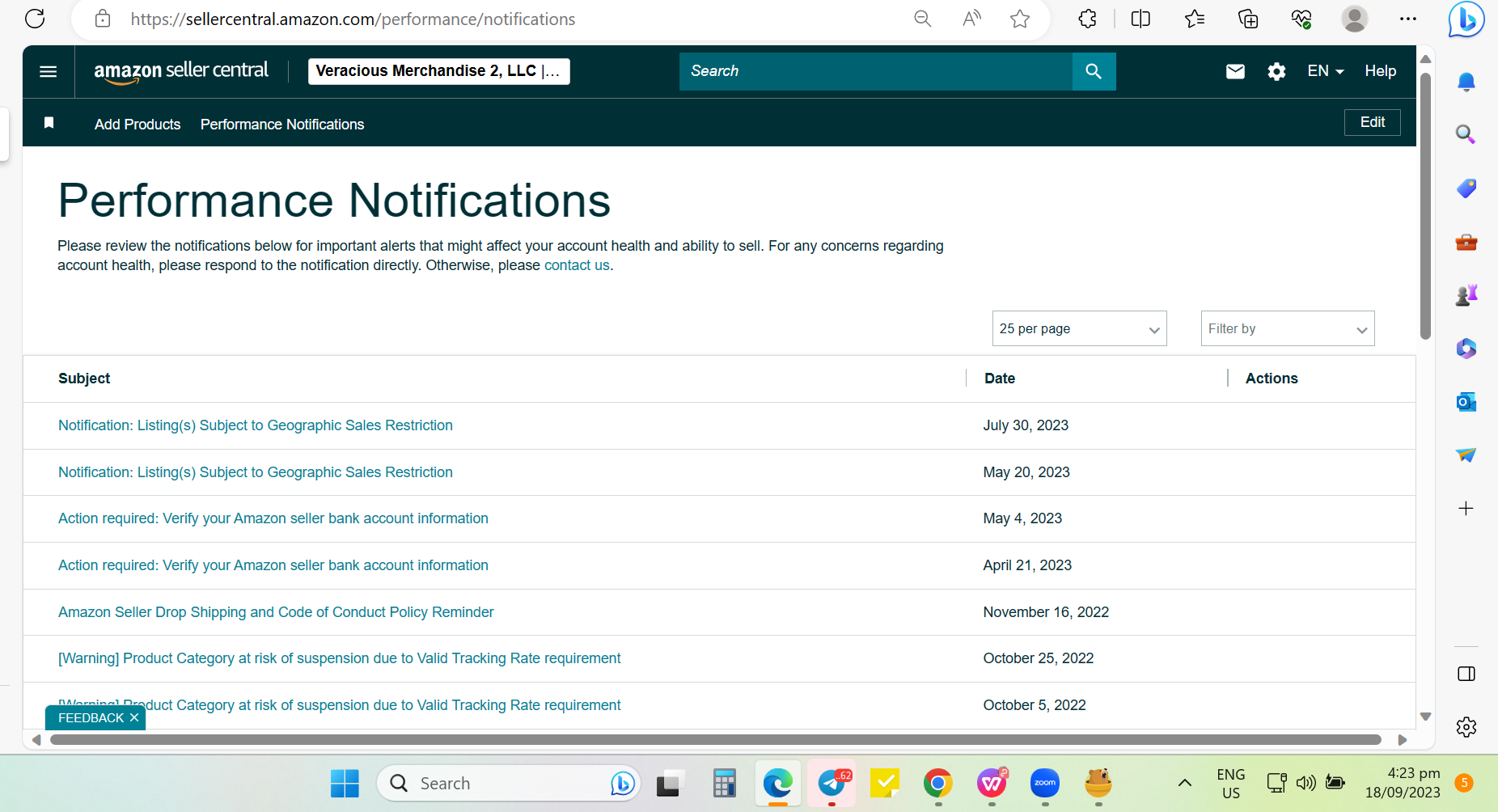The image size is (1498, 812).
Task: Open the sidebar paper plane Drop icon
Action: click(x=1466, y=455)
